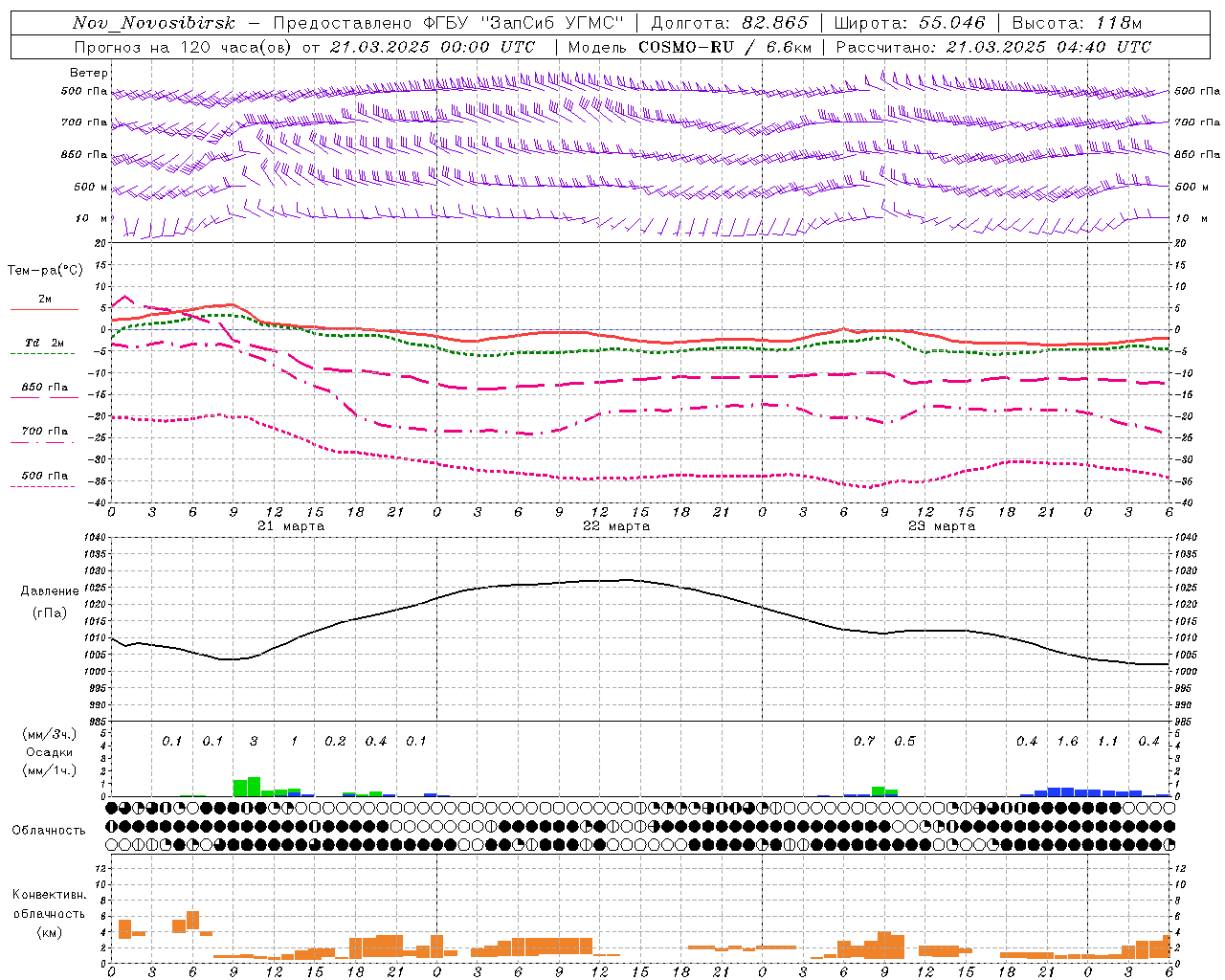
Task: Click the Конвективн. label
Action: click(x=49, y=895)
